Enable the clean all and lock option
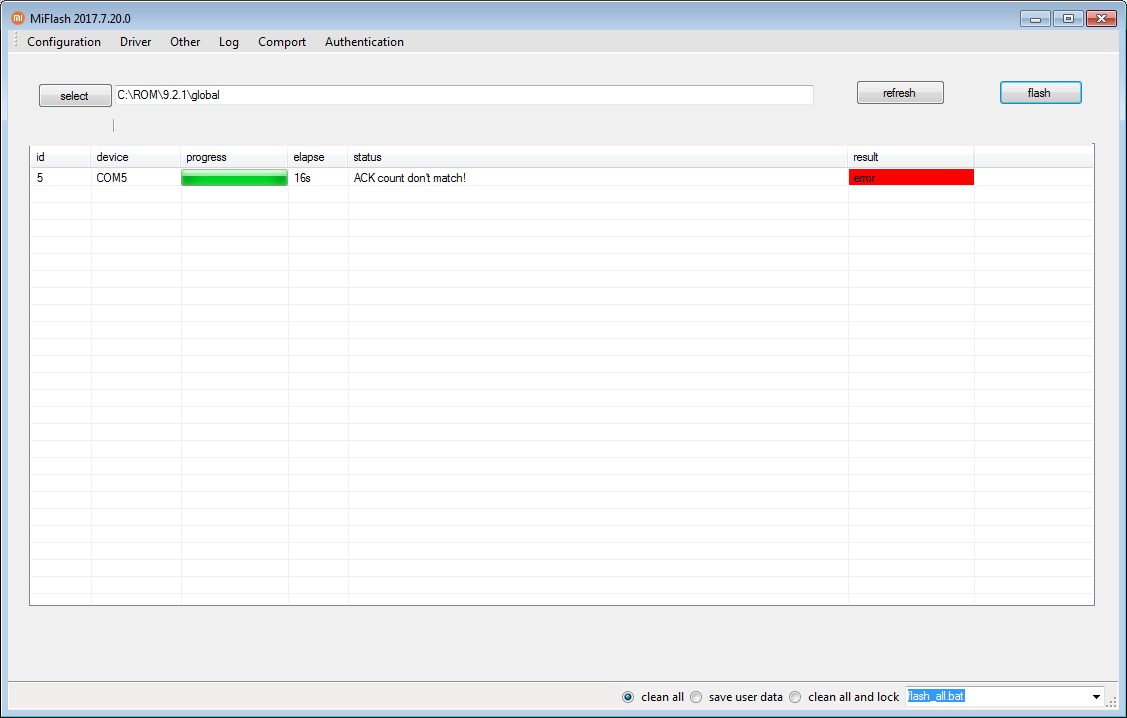This screenshot has height=718, width=1127. 795,697
